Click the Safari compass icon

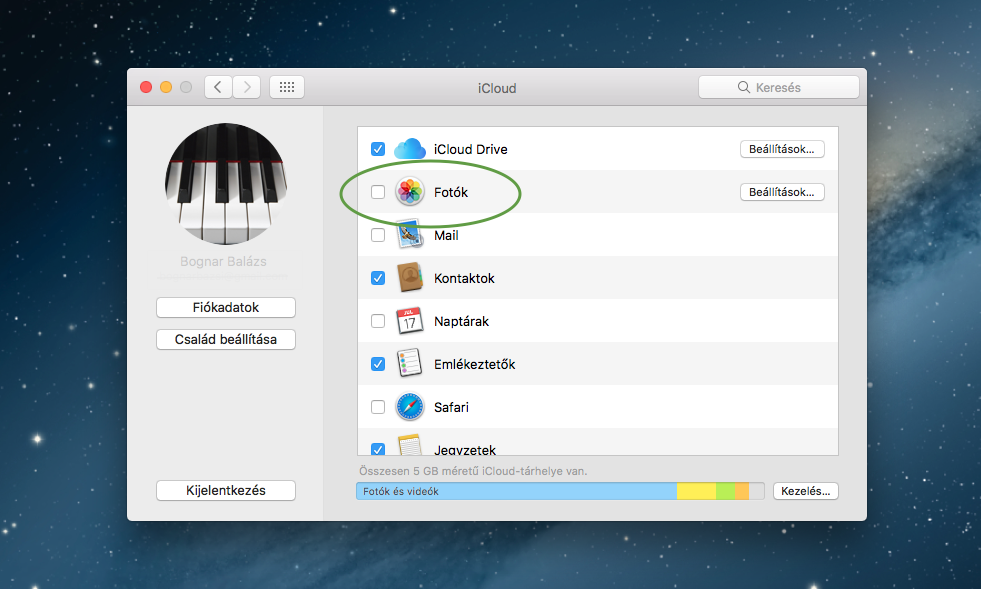pos(410,407)
